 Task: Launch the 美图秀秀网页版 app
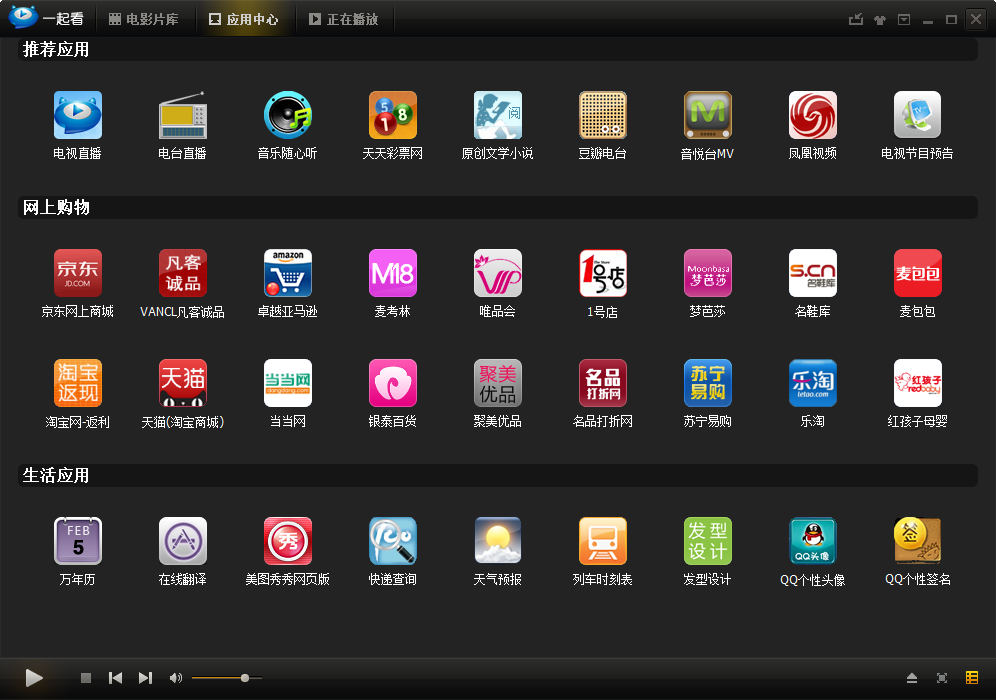tap(288, 541)
